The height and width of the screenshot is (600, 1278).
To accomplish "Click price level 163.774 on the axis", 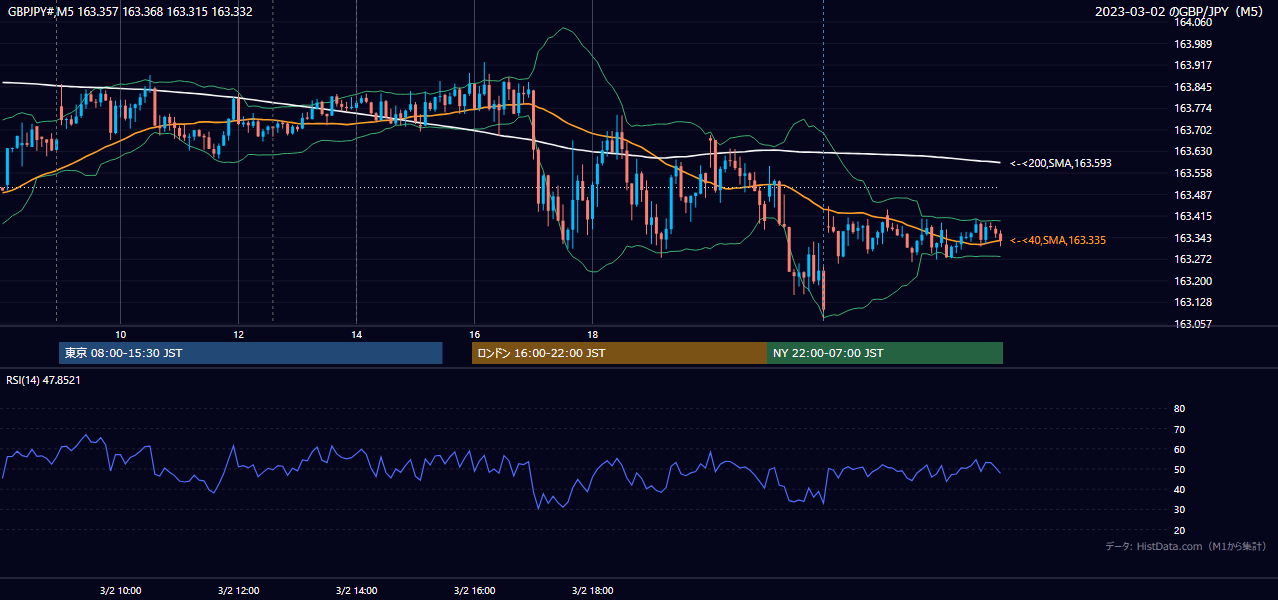I will pyautogui.click(x=1192, y=108).
